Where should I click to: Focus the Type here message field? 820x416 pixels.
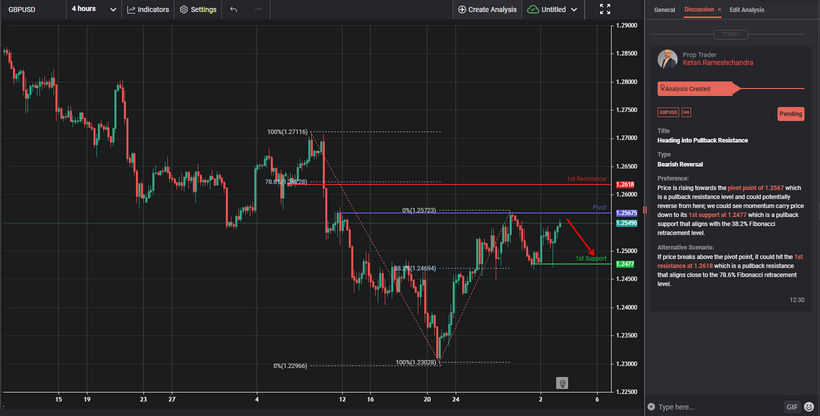[x=719, y=407]
